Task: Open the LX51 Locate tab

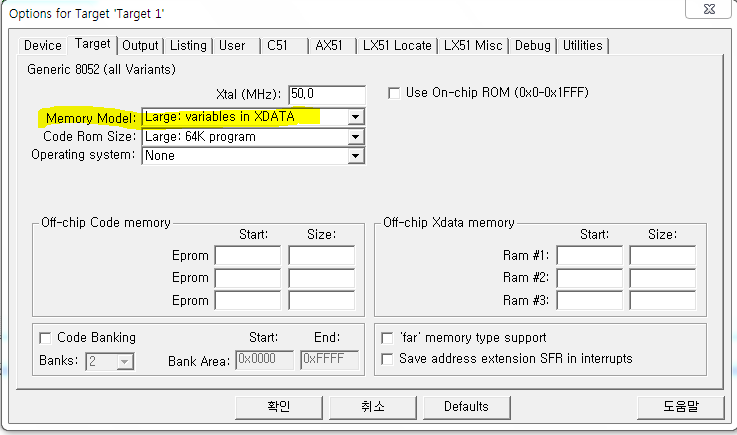Action: click(397, 46)
